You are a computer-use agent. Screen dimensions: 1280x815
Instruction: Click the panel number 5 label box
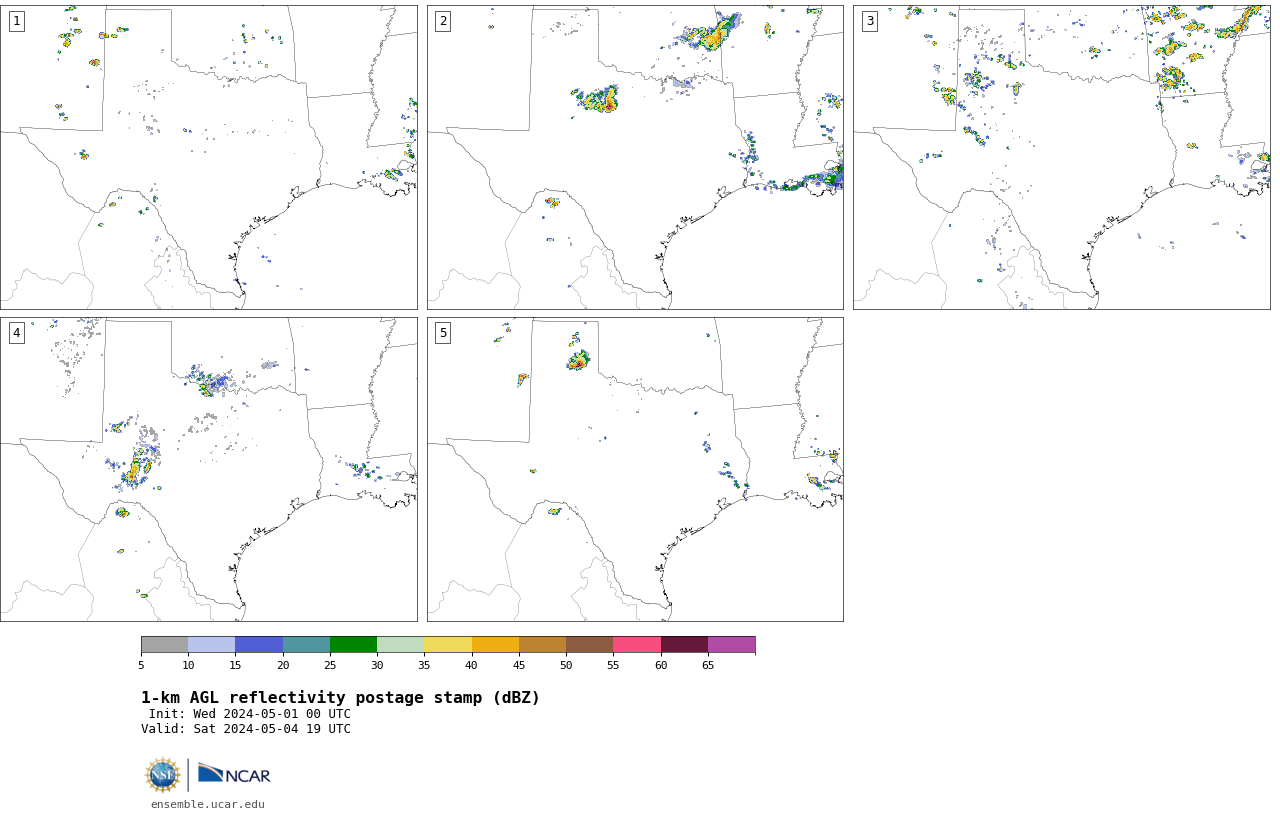coord(443,333)
